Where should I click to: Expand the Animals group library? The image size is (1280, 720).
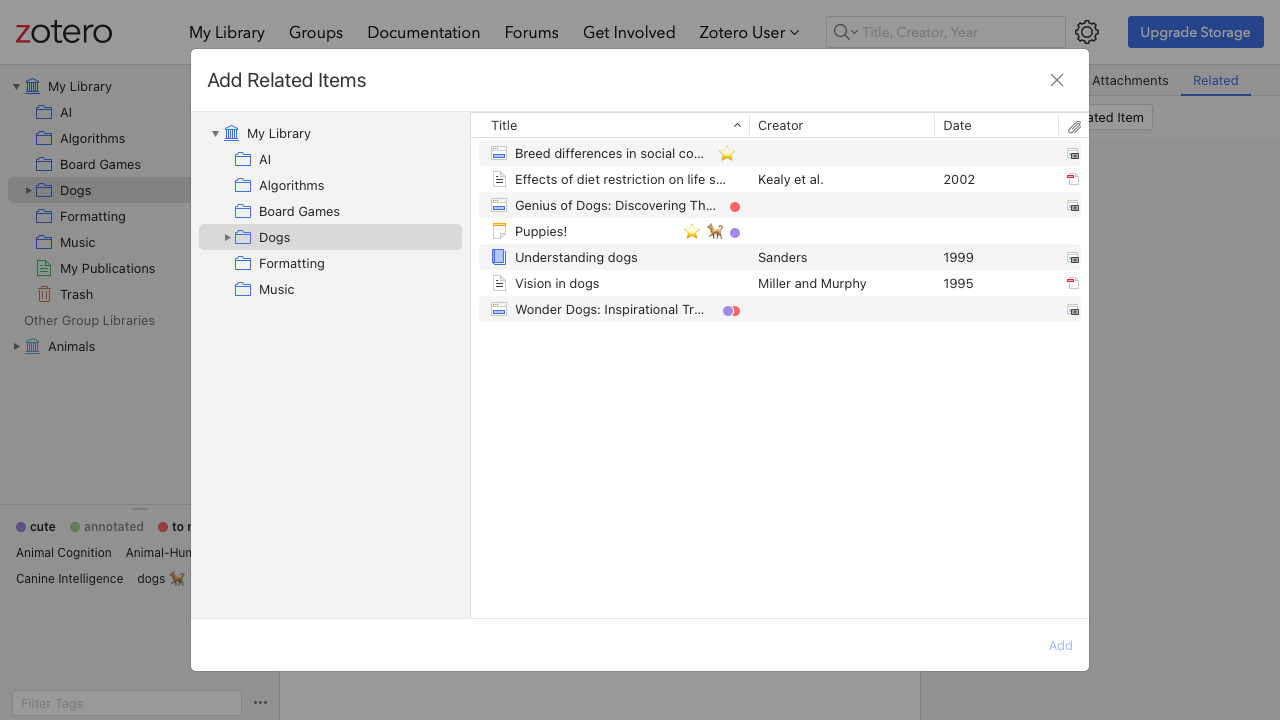point(16,346)
